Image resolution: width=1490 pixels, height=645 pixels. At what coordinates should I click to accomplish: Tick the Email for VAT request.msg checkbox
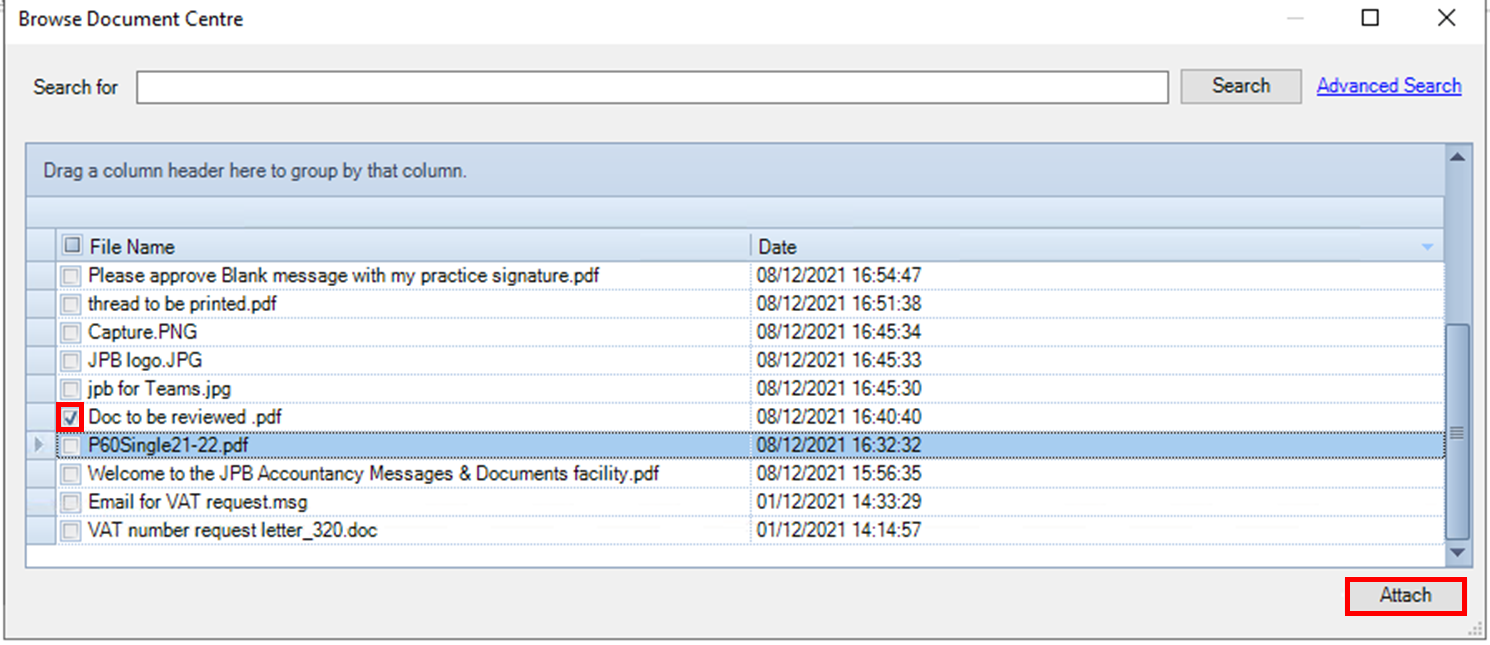[70, 502]
